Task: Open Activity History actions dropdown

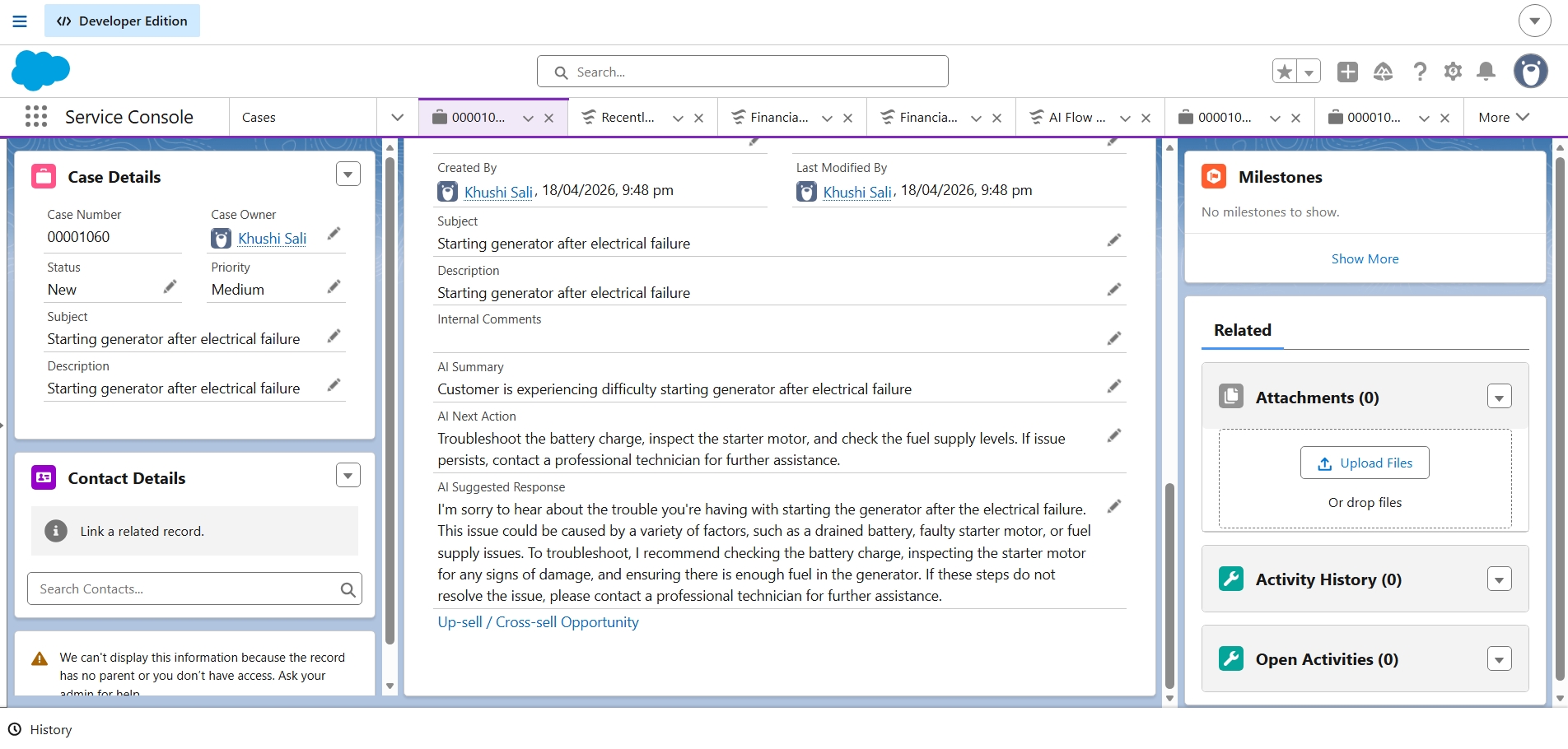Action: [x=1500, y=579]
